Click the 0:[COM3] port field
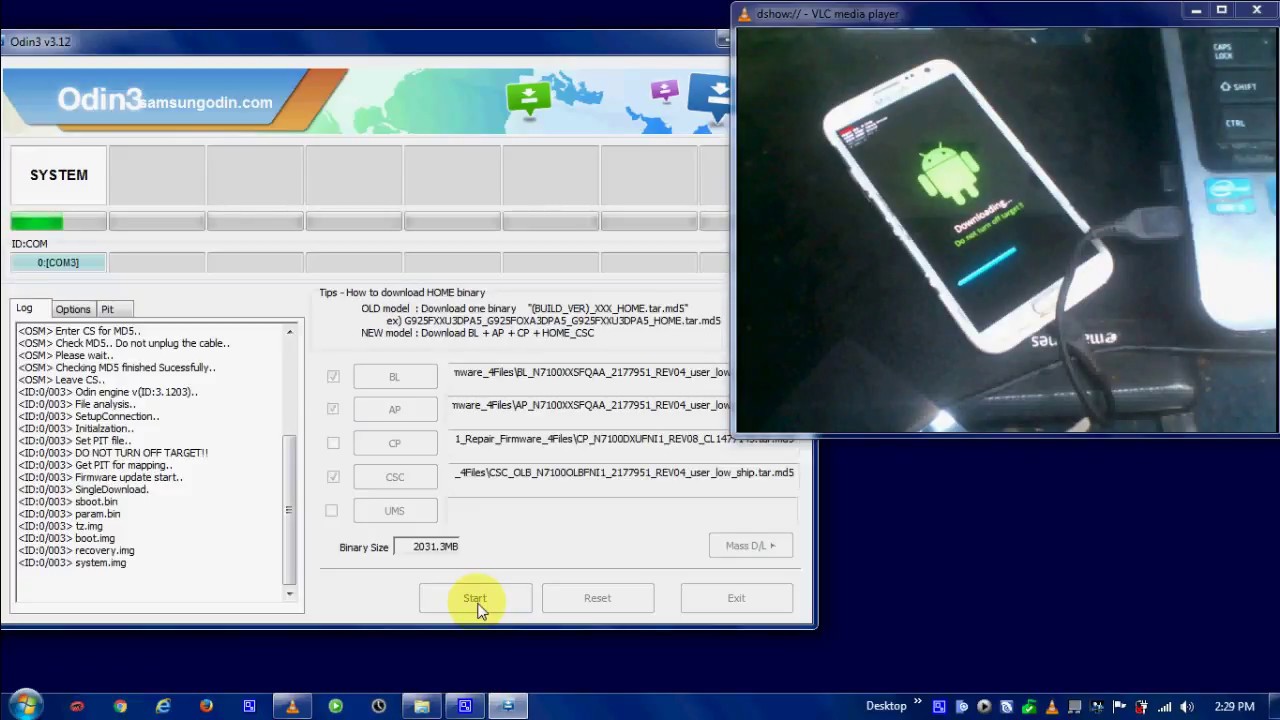Viewport: 1280px width, 720px height. point(58,263)
